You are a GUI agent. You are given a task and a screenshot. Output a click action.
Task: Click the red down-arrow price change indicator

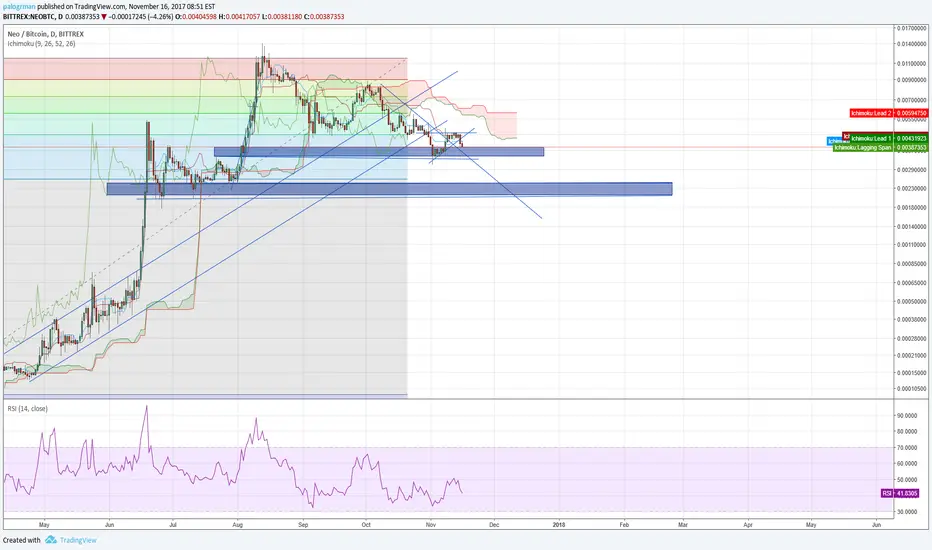click(x=104, y=17)
